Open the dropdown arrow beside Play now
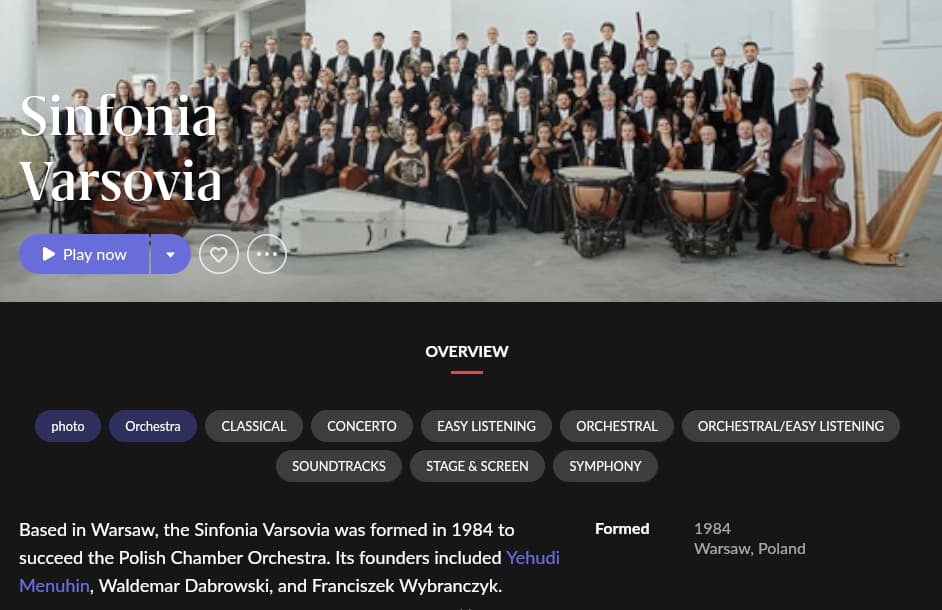The width and height of the screenshot is (942, 610). pyautogui.click(x=171, y=254)
